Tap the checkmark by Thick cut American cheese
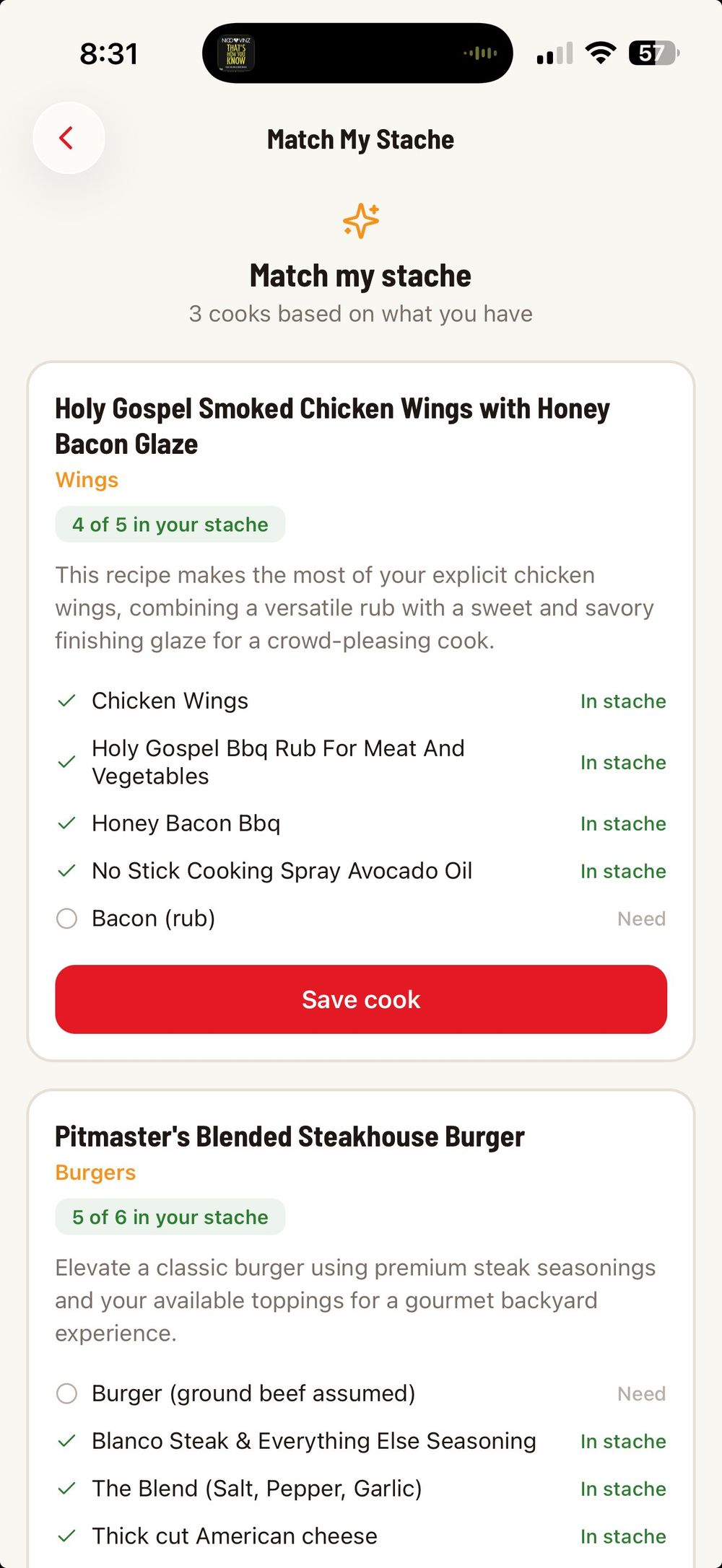This screenshot has width=722, height=1568. [66, 1536]
